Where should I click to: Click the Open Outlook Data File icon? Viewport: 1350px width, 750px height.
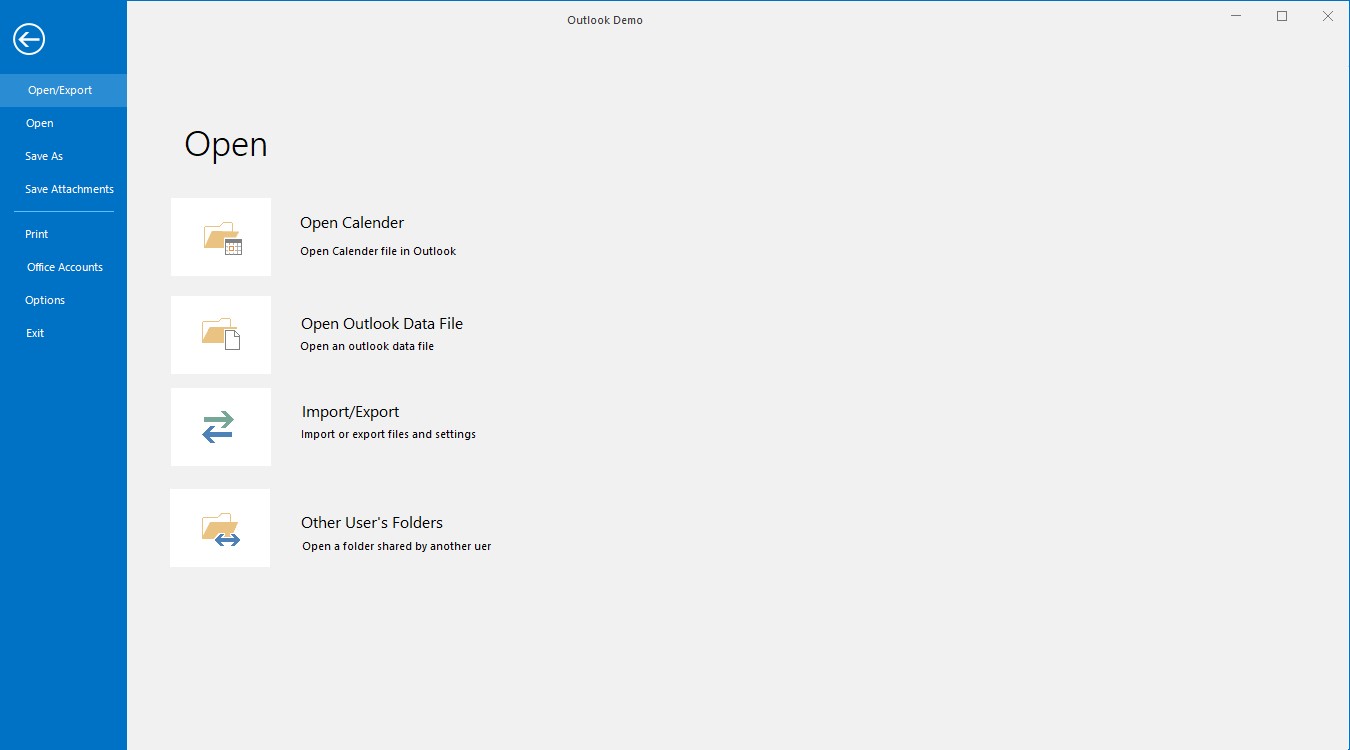tap(221, 335)
